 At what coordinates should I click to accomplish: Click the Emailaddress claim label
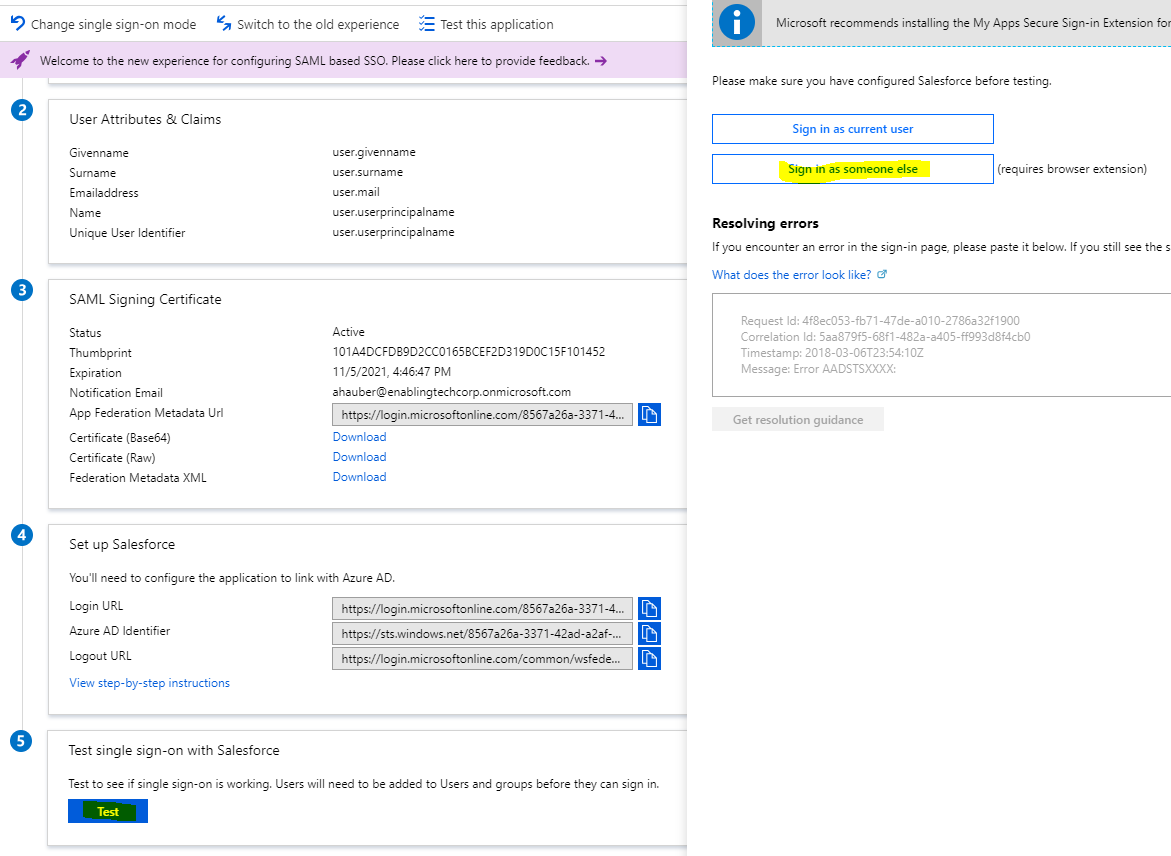pyautogui.click(x=104, y=193)
